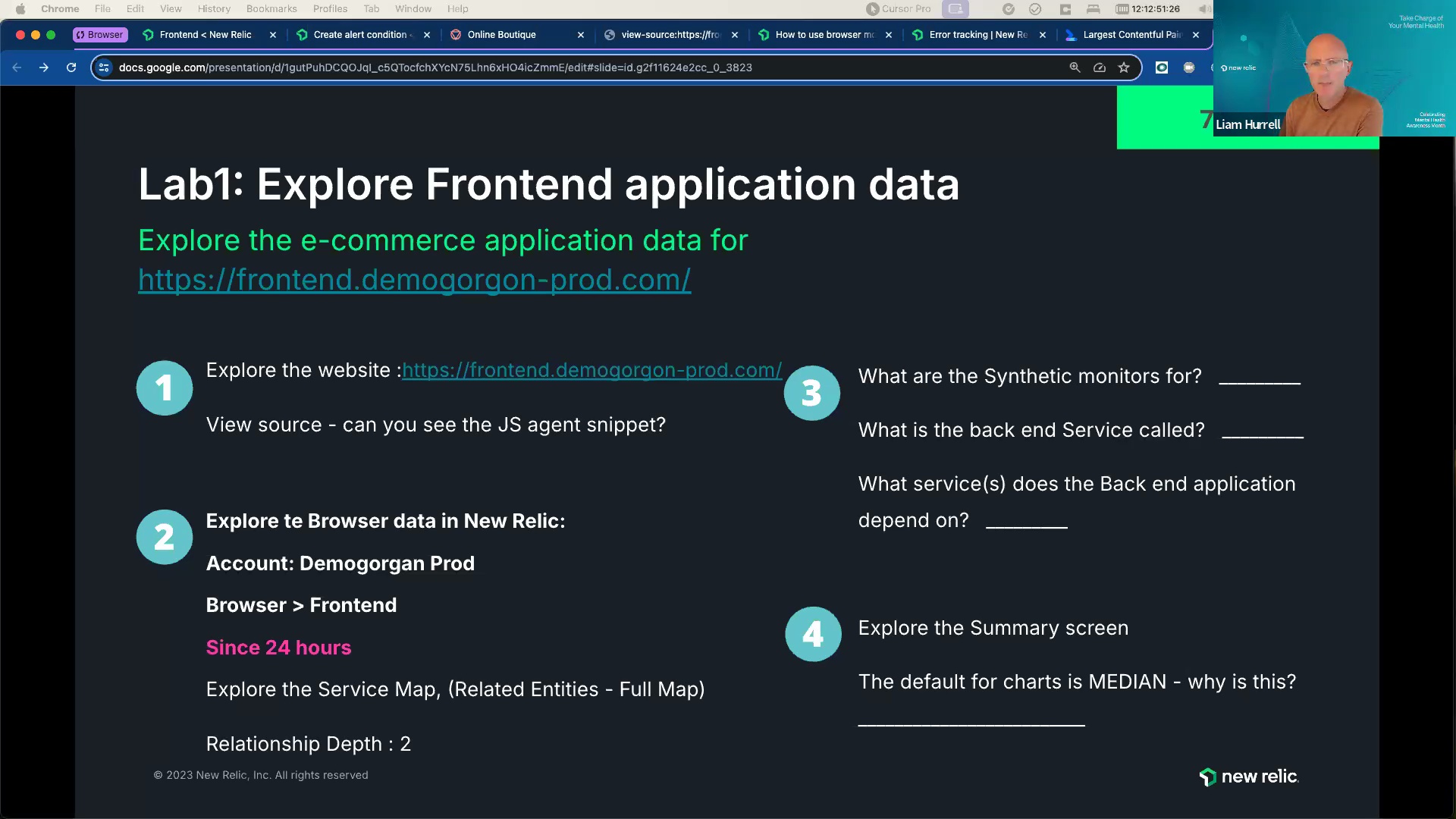1456x819 pixels.
Task: Close the Largest Contentful Paint tab
Action: click(x=1196, y=35)
